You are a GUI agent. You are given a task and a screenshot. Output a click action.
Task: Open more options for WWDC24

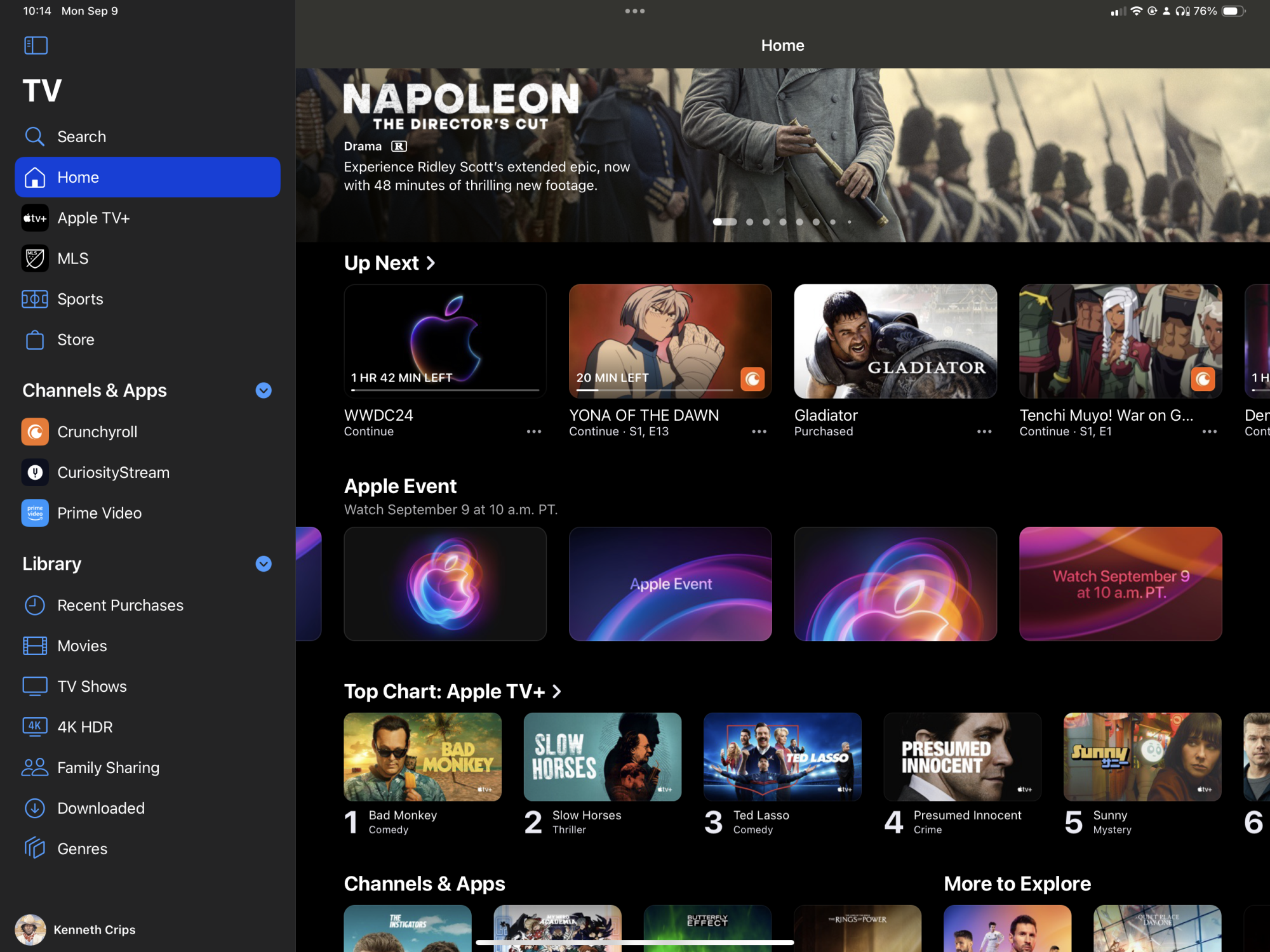click(x=534, y=432)
